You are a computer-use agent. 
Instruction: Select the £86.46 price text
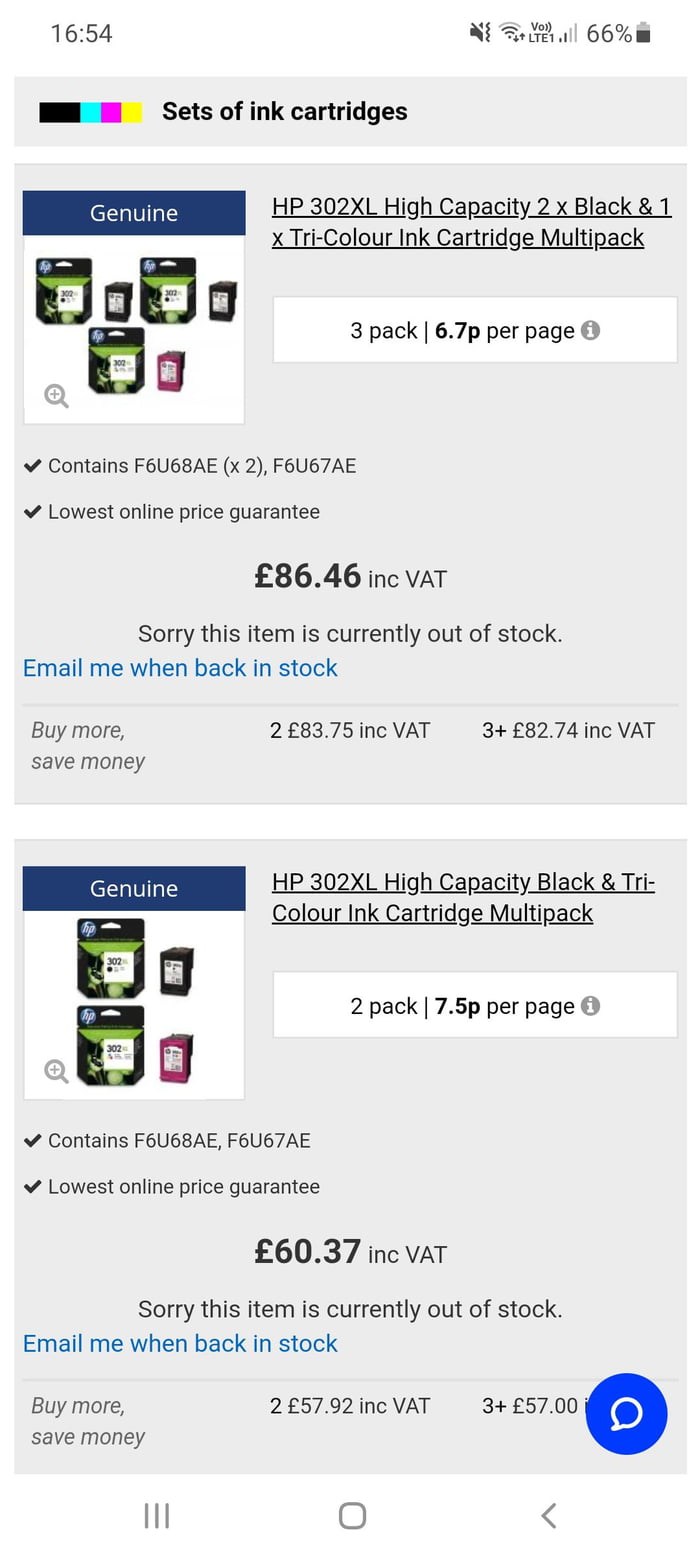308,576
